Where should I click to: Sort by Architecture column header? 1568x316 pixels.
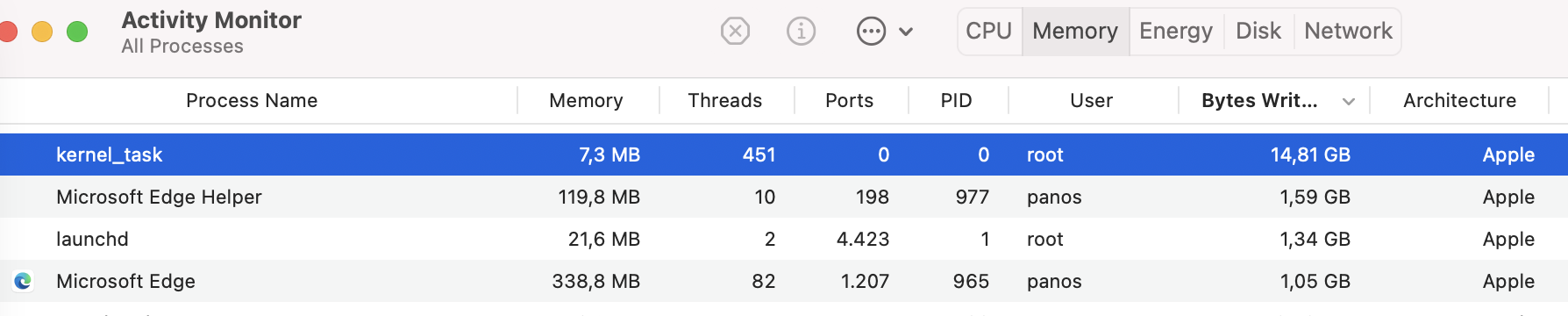pos(1460,101)
